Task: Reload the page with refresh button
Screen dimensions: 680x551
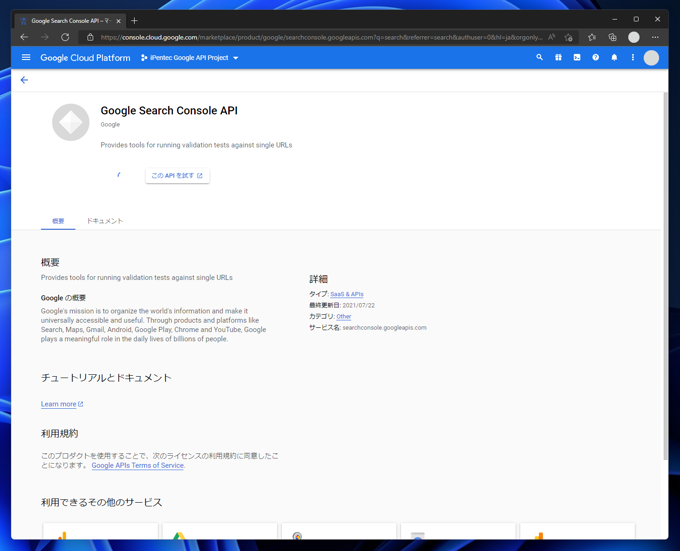Action: click(65, 37)
